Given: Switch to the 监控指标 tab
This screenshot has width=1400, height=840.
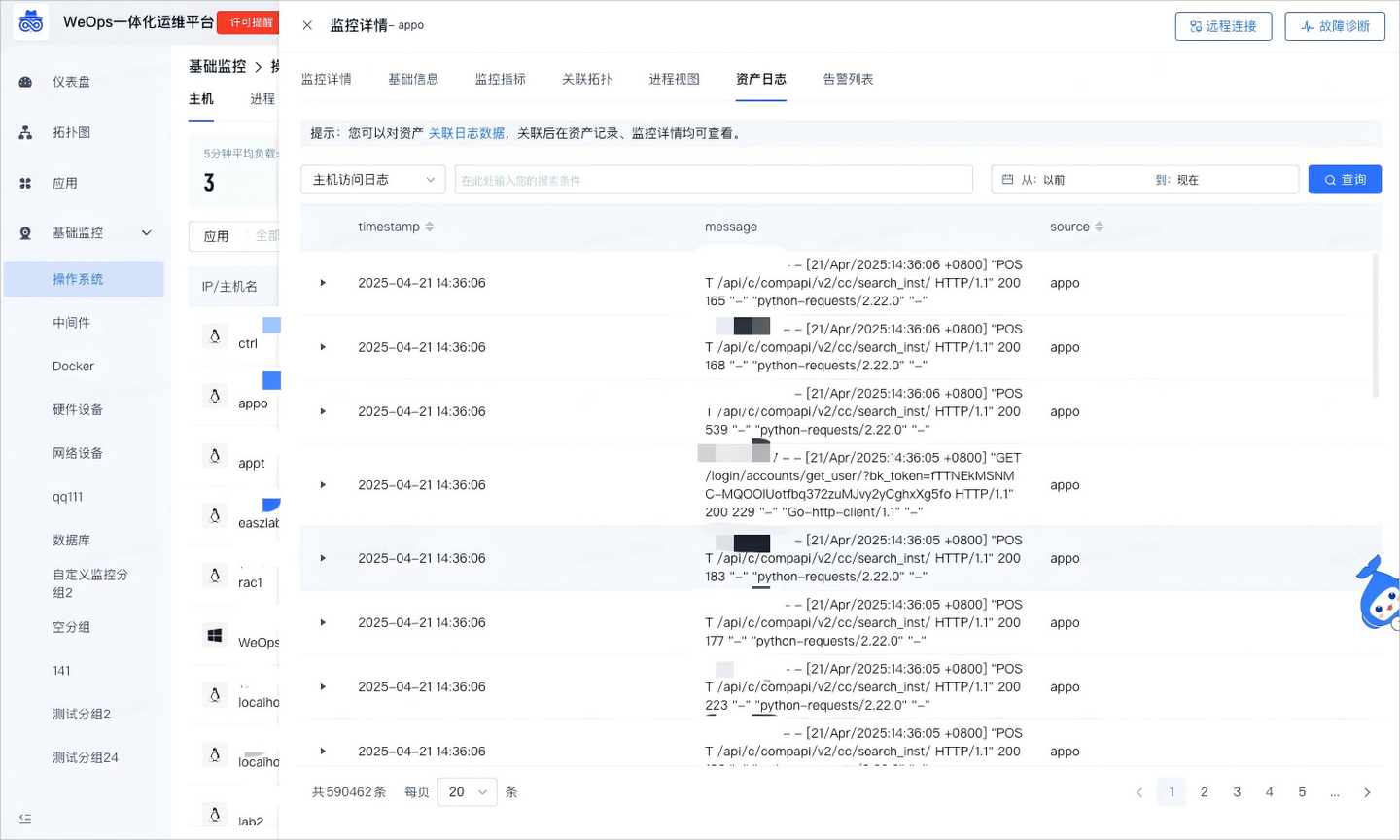Looking at the screenshot, I should pyautogui.click(x=501, y=78).
